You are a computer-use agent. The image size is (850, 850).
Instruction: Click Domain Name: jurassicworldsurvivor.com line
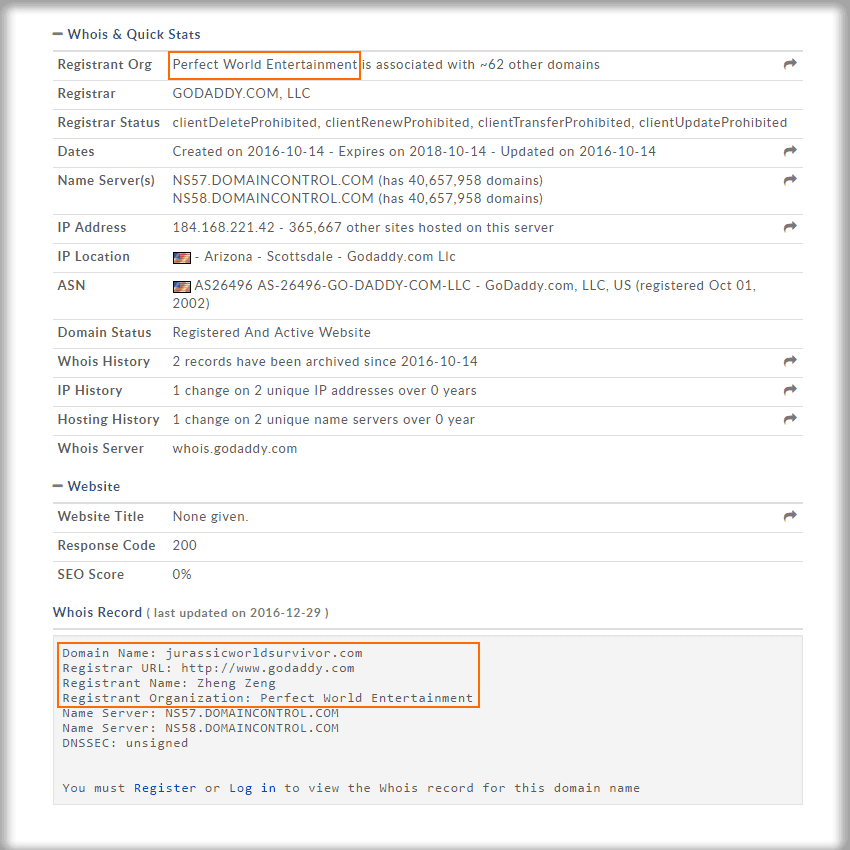point(212,653)
